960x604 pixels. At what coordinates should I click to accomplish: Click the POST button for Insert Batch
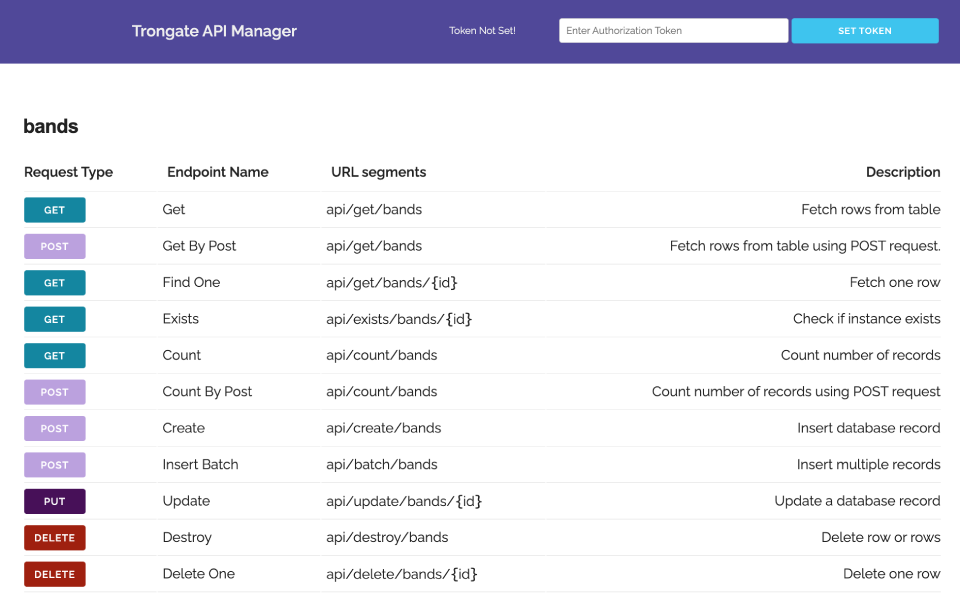54,465
